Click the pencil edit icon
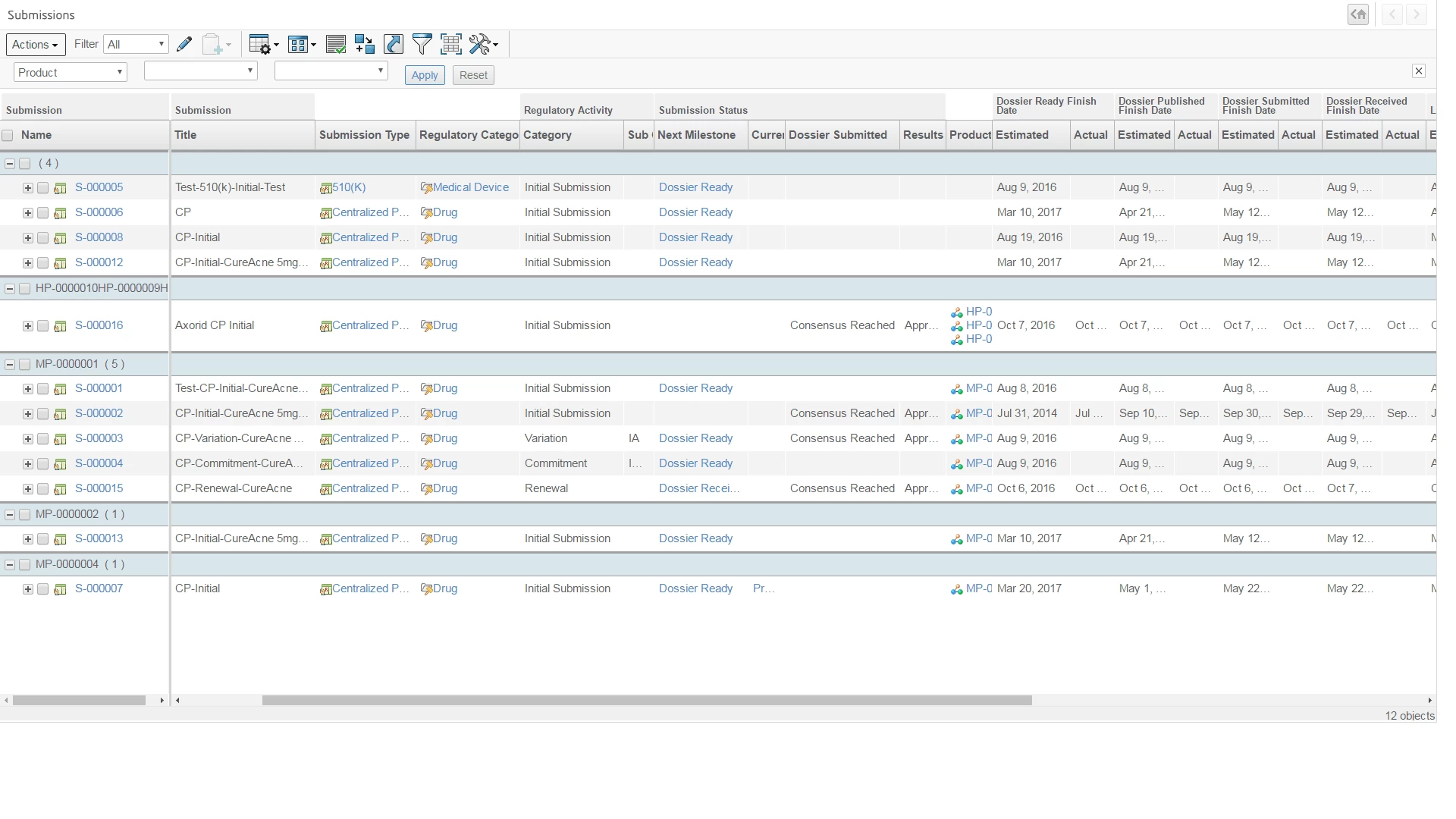The width and height of the screenshot is (1456, 819). point(184,45)
